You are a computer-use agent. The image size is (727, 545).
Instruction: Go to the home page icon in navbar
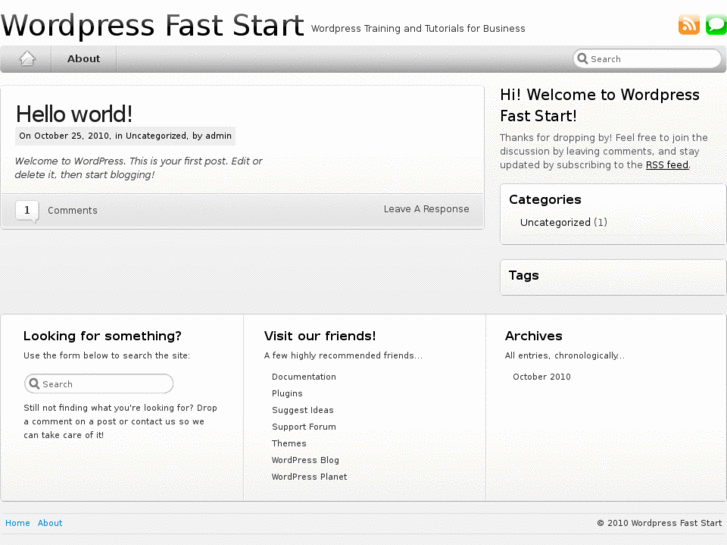(x=27, y=58)
